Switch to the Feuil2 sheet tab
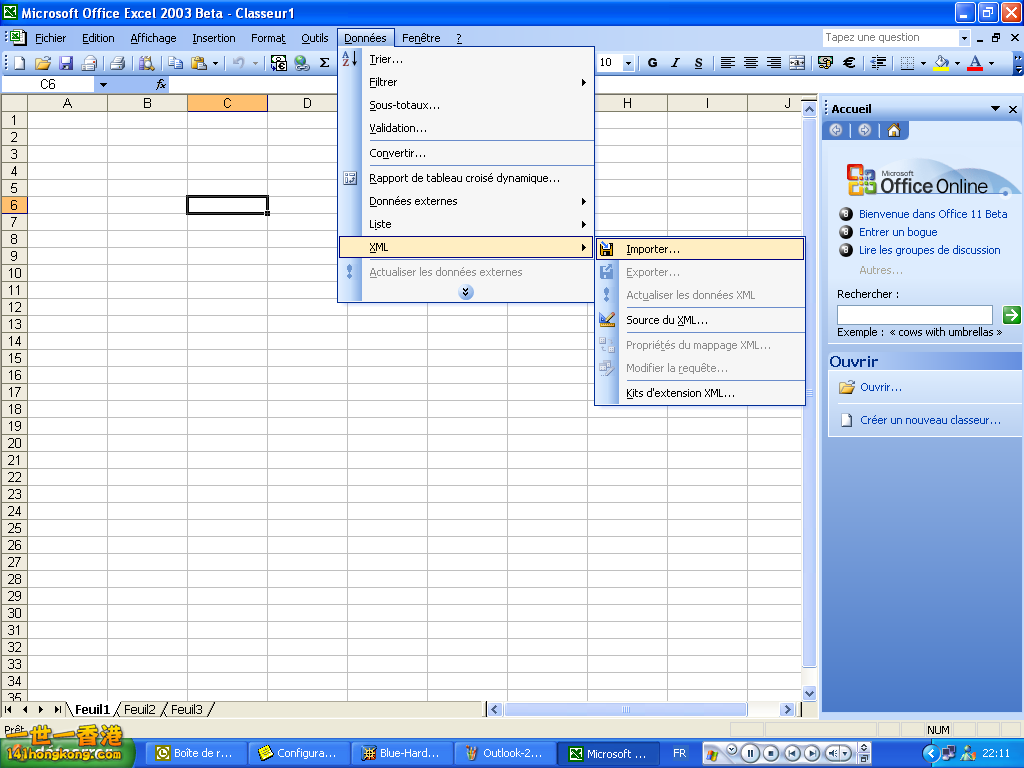This screenshot has height=768, width=1024. pyautogui.click(x=140, y=709)
